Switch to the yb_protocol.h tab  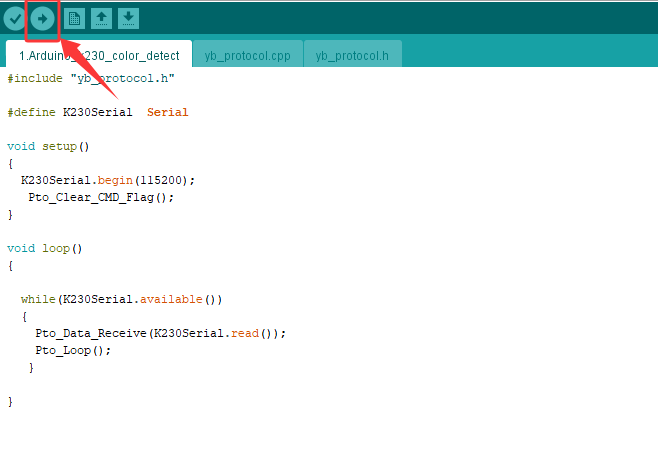(352, 55)
